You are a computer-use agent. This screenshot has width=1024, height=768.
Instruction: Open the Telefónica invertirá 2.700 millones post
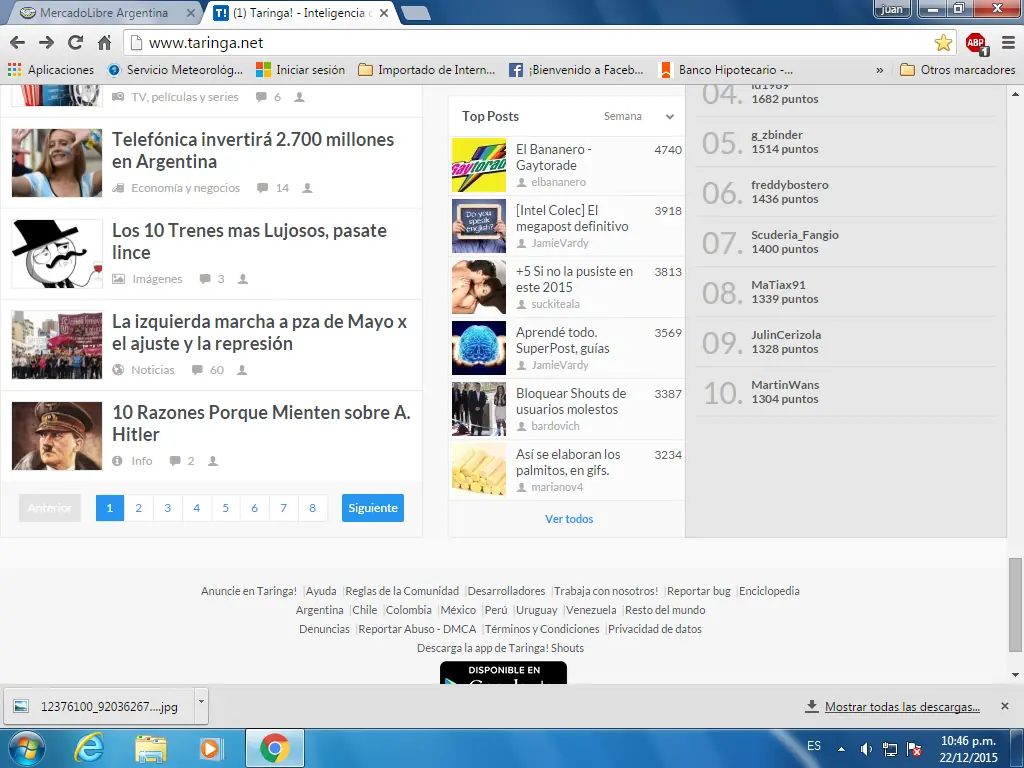tap(253, 150)
